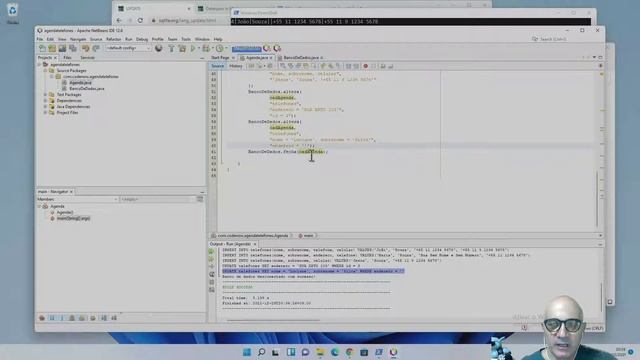Click the Build Project hammer icon
This screenshot has height=360, width=640.
tap(171, 49)
